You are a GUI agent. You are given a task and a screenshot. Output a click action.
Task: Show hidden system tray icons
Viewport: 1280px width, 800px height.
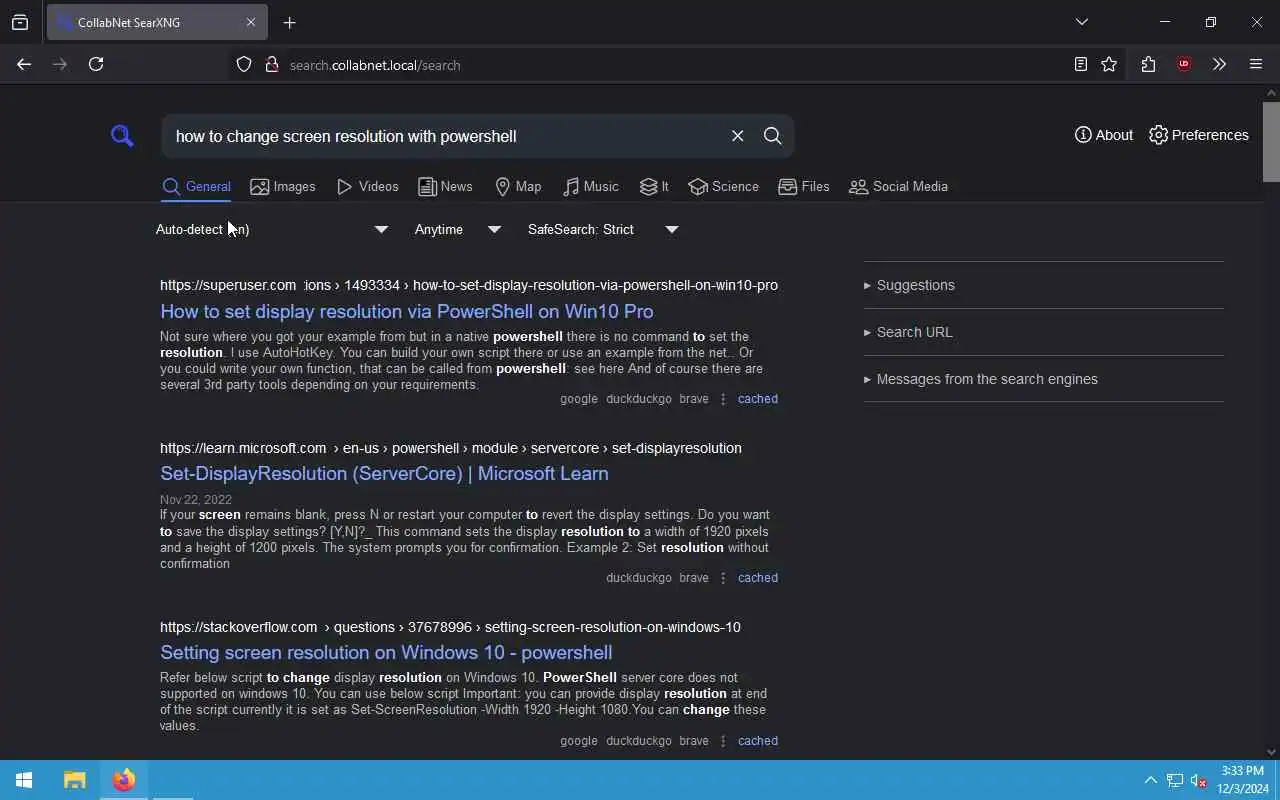pyautogui.click(x=1150, y=780)
